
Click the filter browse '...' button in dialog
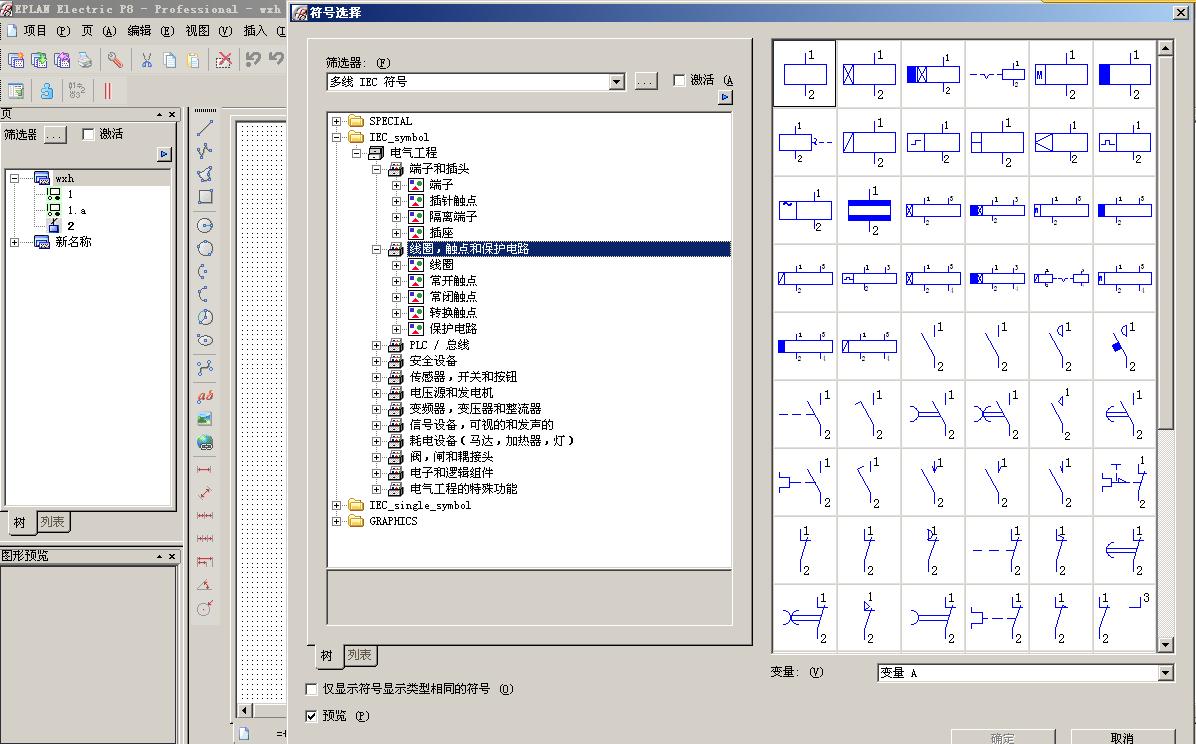click(646, 81)
